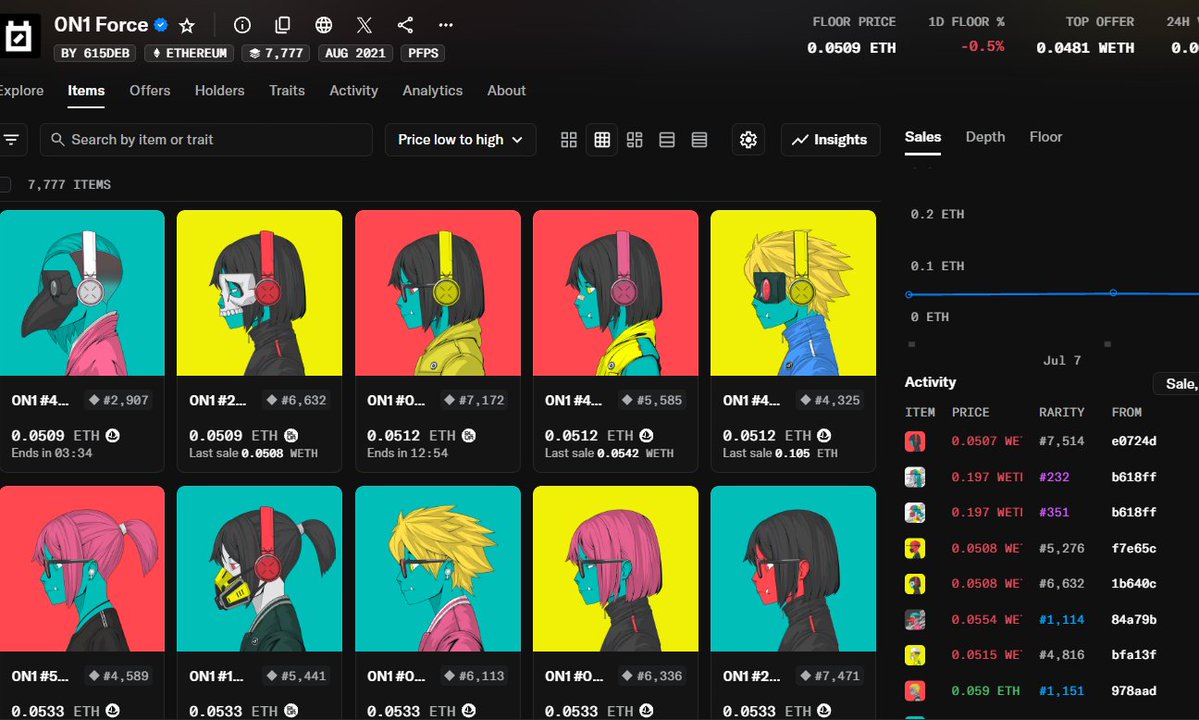1199x720 pixels.
Task: Open the collection website globe icon
Action: [x=323, y=25]
